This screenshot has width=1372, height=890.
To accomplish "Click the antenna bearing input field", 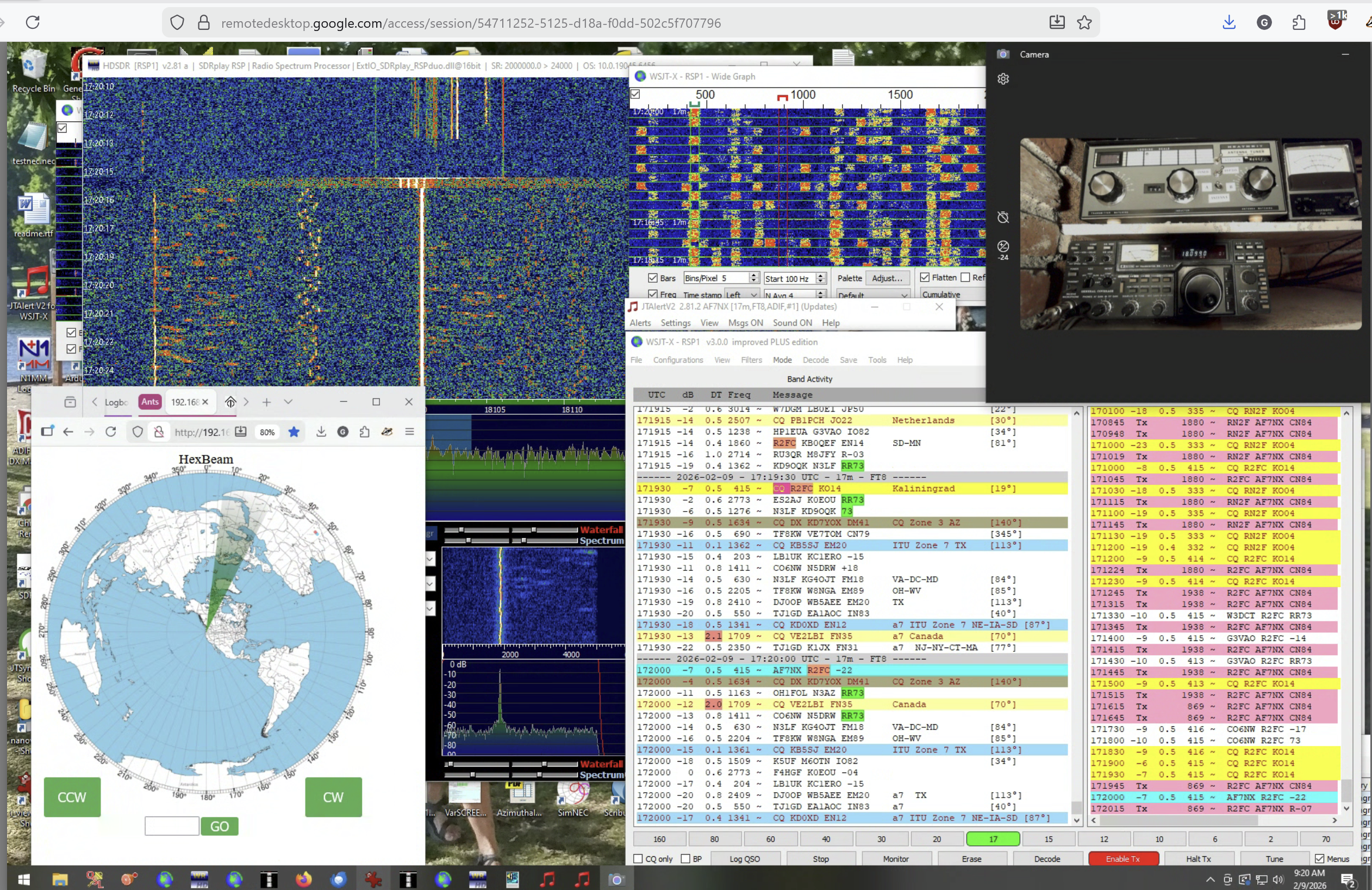I will [x=171, y=826].
